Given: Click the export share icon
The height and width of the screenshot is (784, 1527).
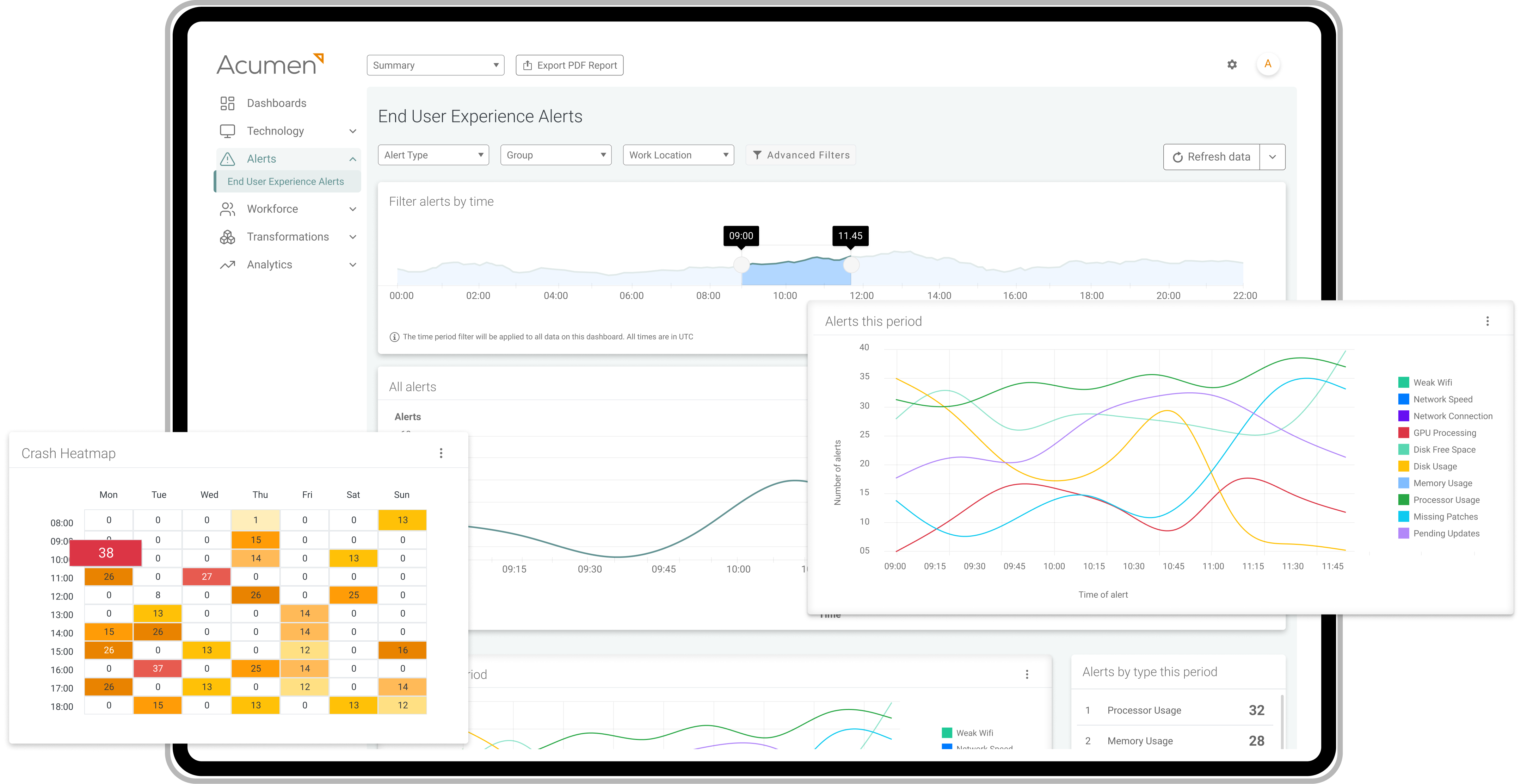Looking at the screenshot, I should pyautogui.click(x=528, y=65).
